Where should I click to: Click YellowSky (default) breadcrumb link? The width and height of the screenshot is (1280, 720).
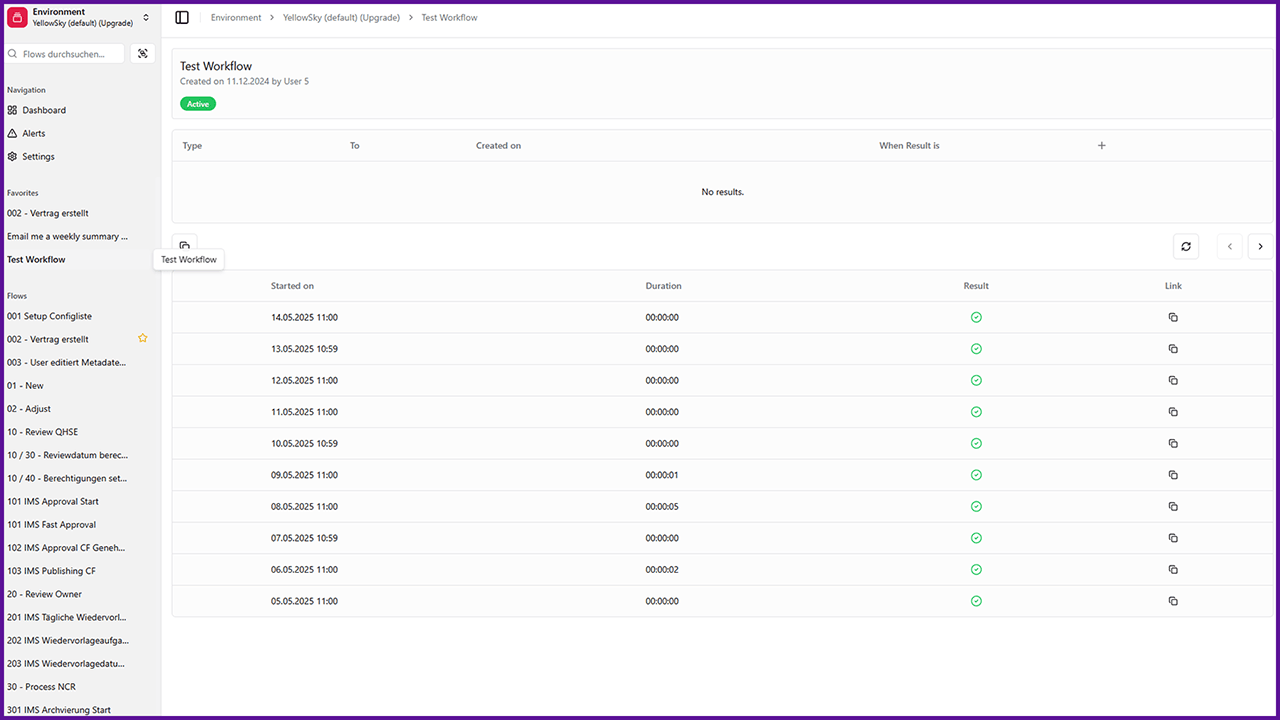pyautogui.click(x=341, y=18)
